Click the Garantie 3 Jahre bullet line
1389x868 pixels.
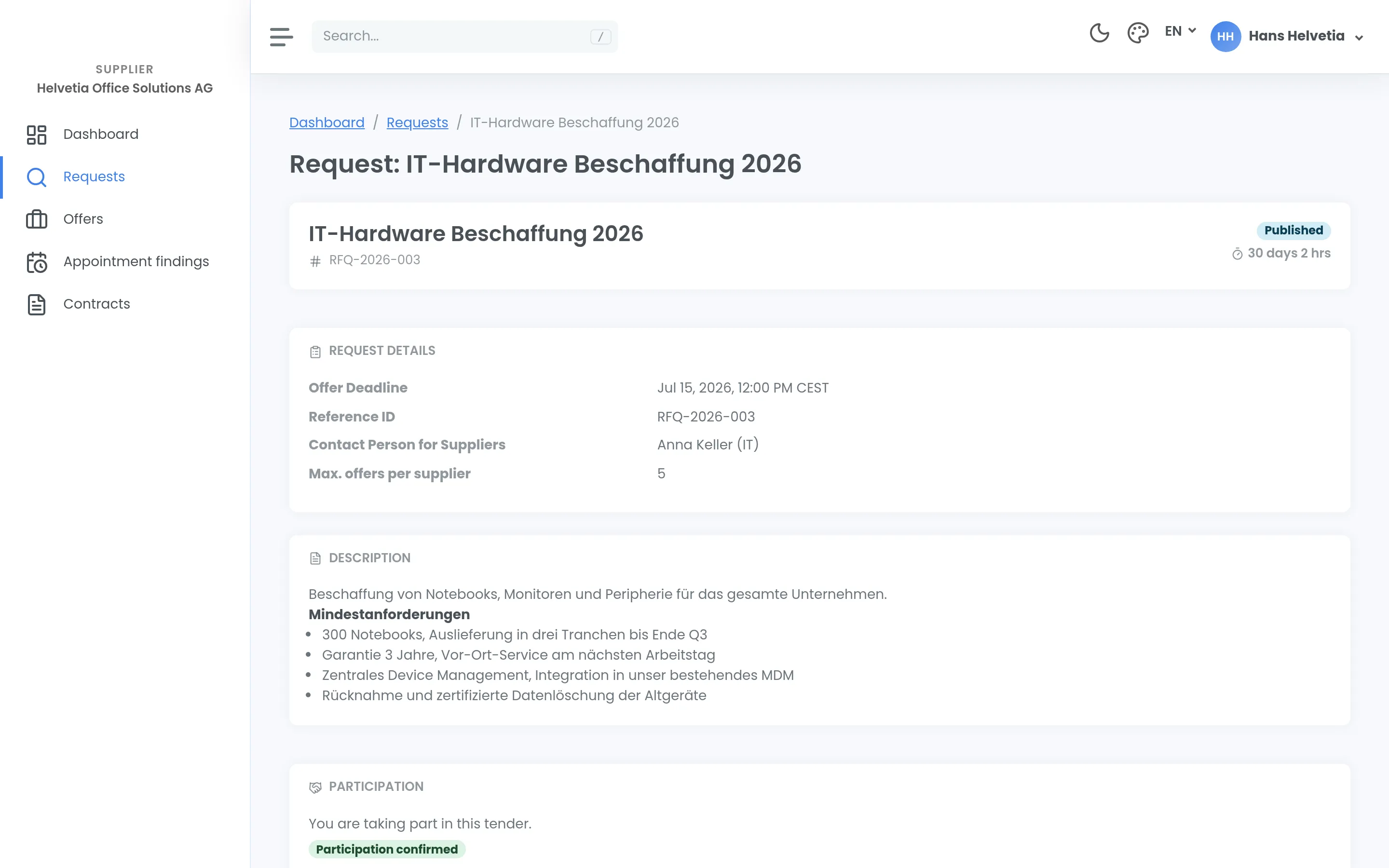pos(518,655)
